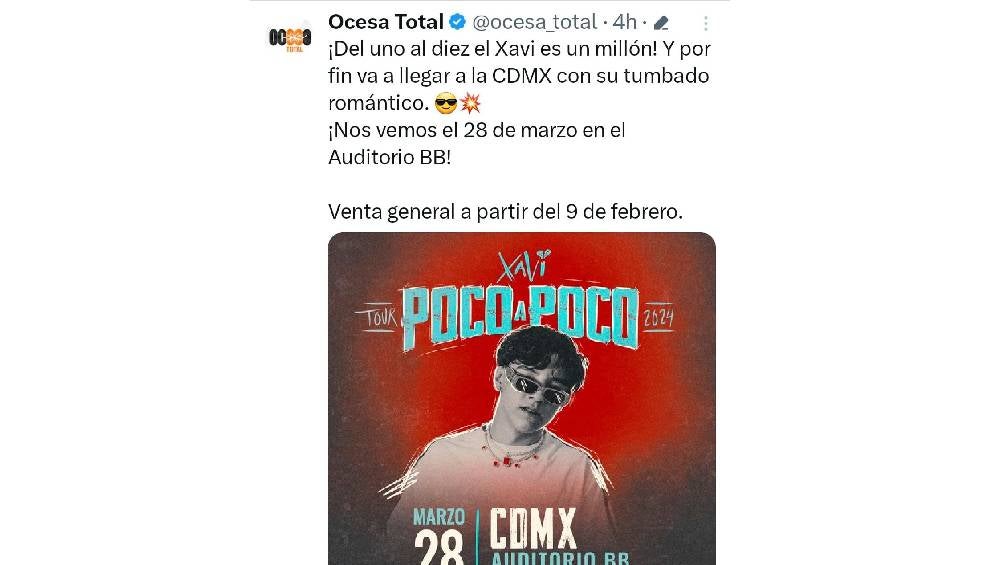Click the sunglasses emoji in the tweet
The image size is (1004, 565).
coord(446,102)
